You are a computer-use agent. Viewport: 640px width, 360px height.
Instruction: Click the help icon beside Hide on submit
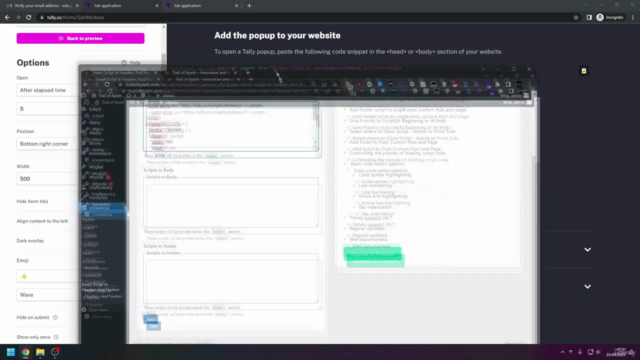click(x=55, y=318)
